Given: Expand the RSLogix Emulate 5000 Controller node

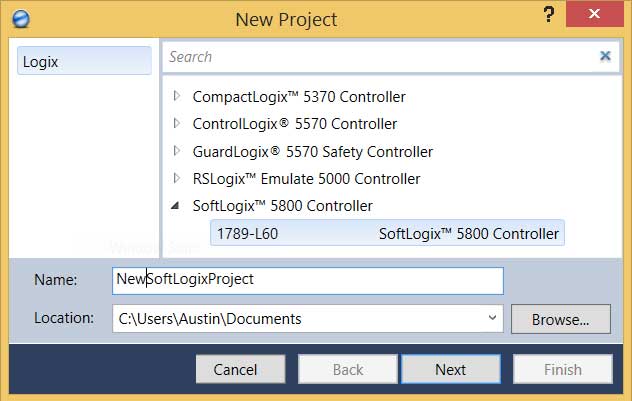Looking at the screenshot, I should pyautogui.click(x=177, y=178).
